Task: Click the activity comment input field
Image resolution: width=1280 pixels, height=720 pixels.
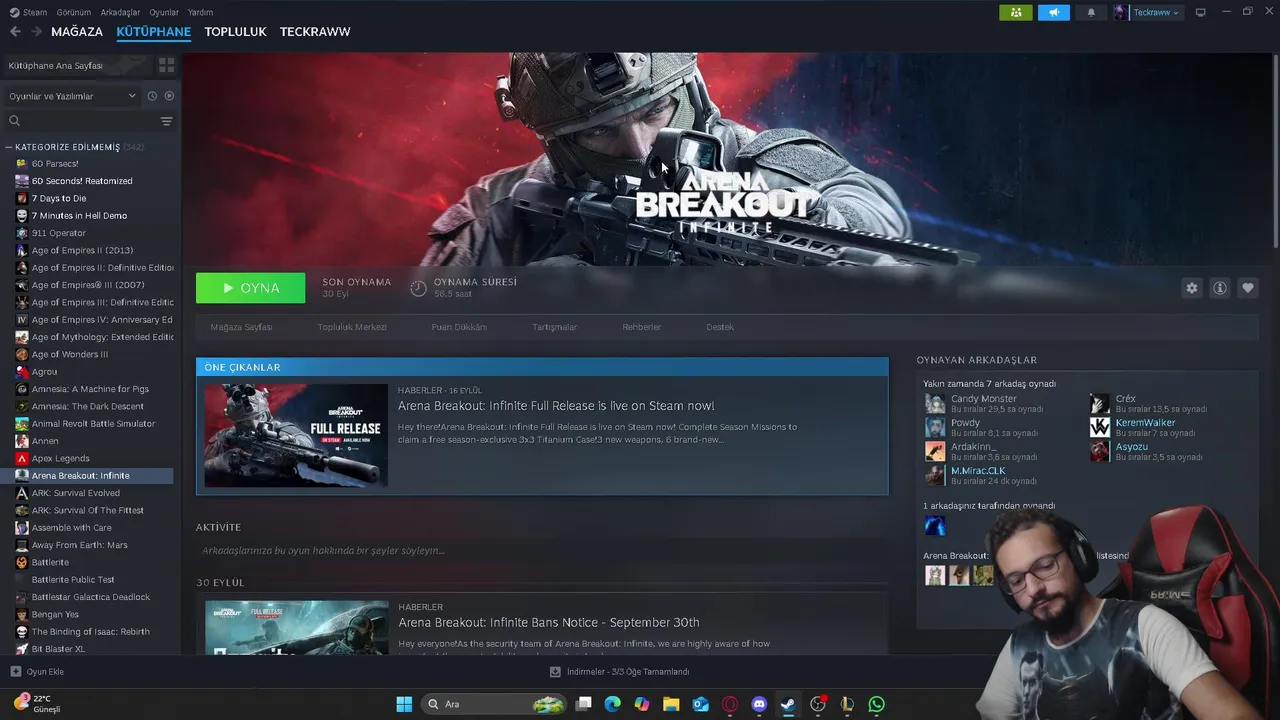Action: [541, 551]
